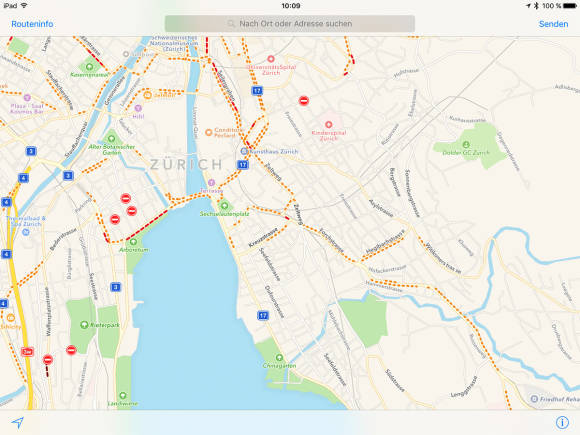The width and height of the screenshot is (580, 435).
Task: Select the Sechseläutenplatz park marker
Action: pyautogui.click(x=224, y=205)
